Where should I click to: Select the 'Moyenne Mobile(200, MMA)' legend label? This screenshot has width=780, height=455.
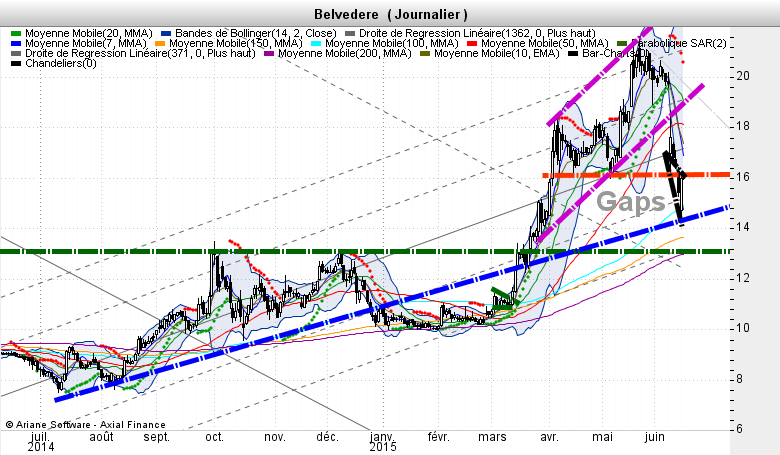(345, 53)
